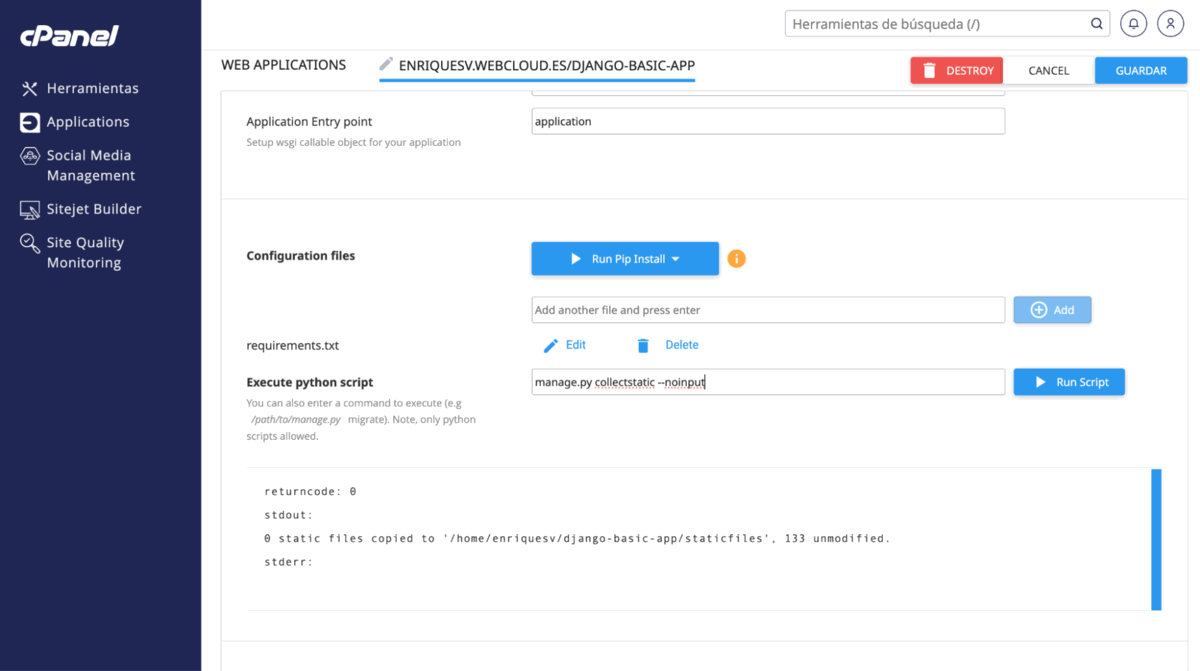Click the play icon in Run Pip Install

(x=576, y=258)
